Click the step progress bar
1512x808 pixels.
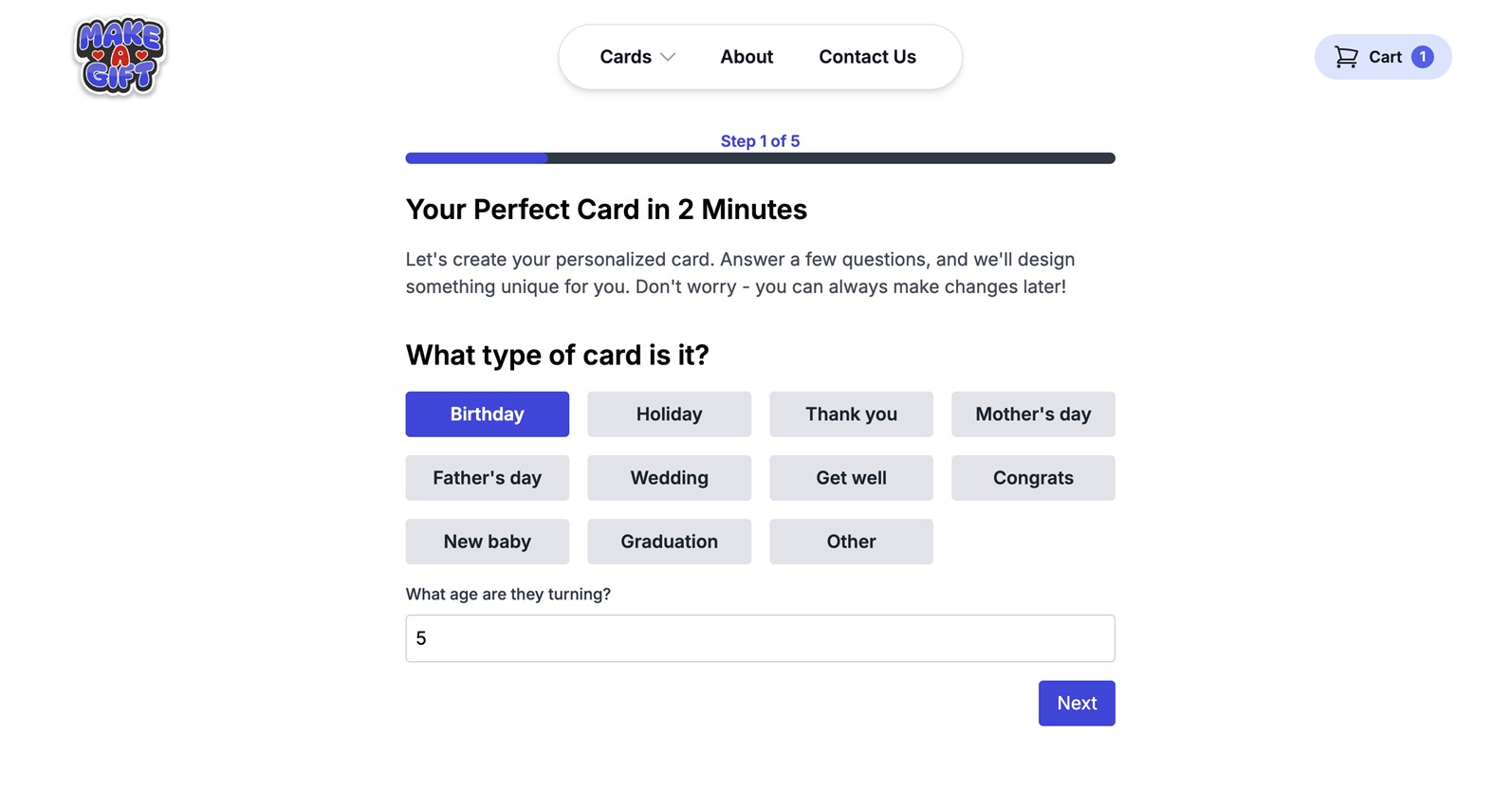760,158
